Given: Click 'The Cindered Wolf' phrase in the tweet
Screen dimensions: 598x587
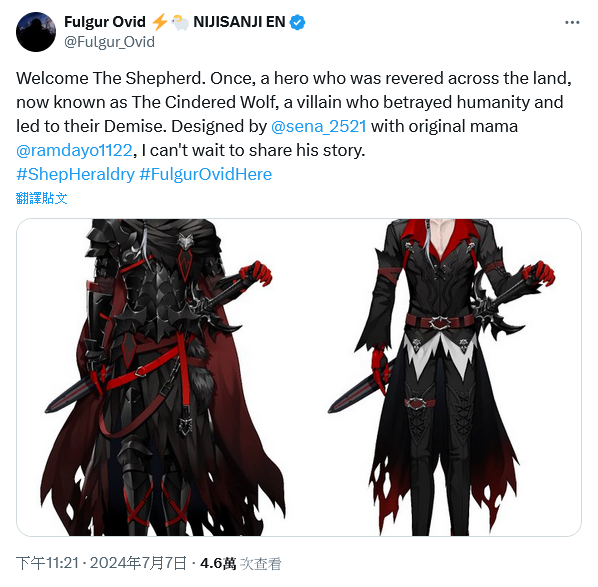Looking at the screenshot, I should coord(204,102).
